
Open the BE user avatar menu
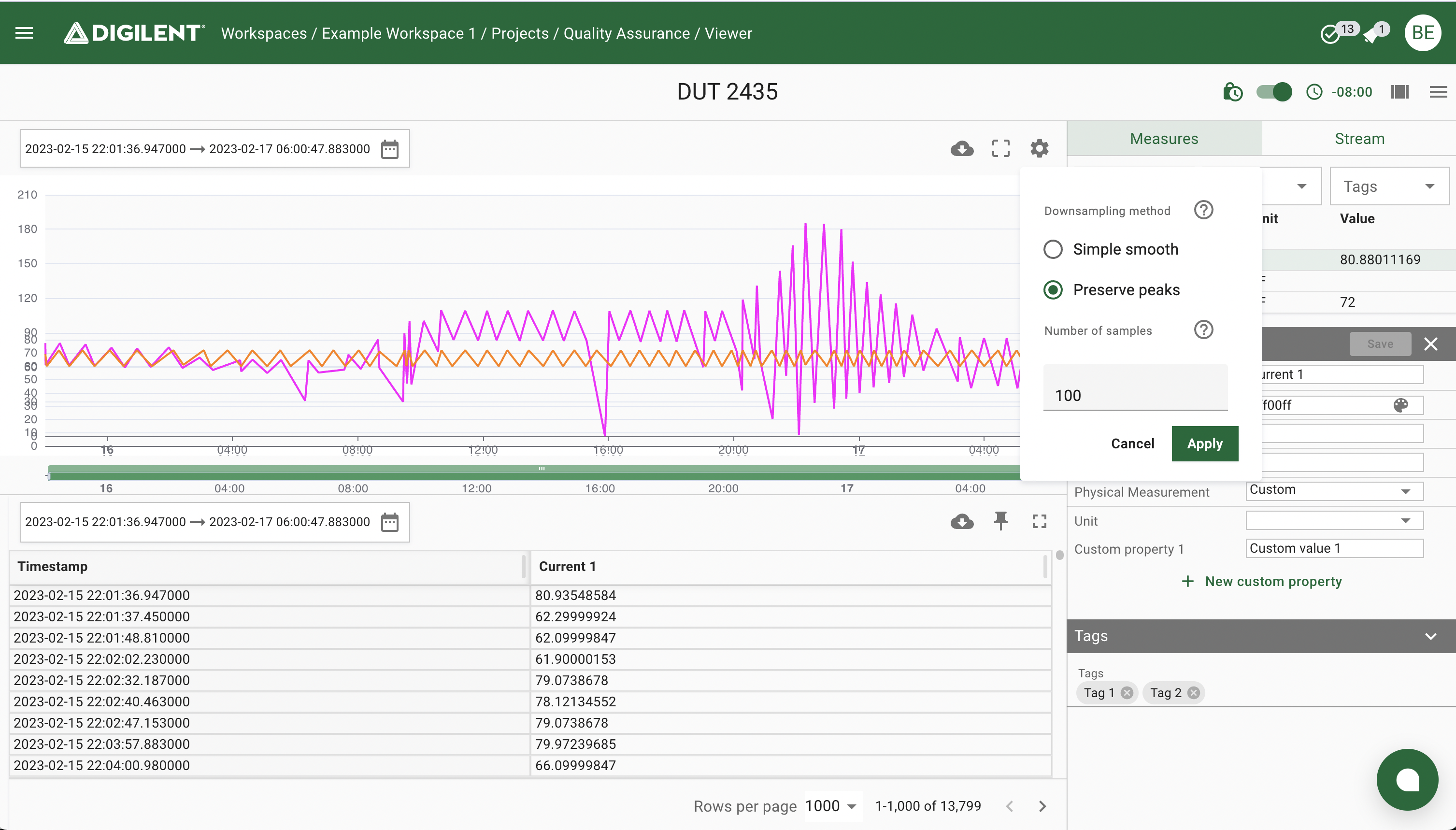1423,32
